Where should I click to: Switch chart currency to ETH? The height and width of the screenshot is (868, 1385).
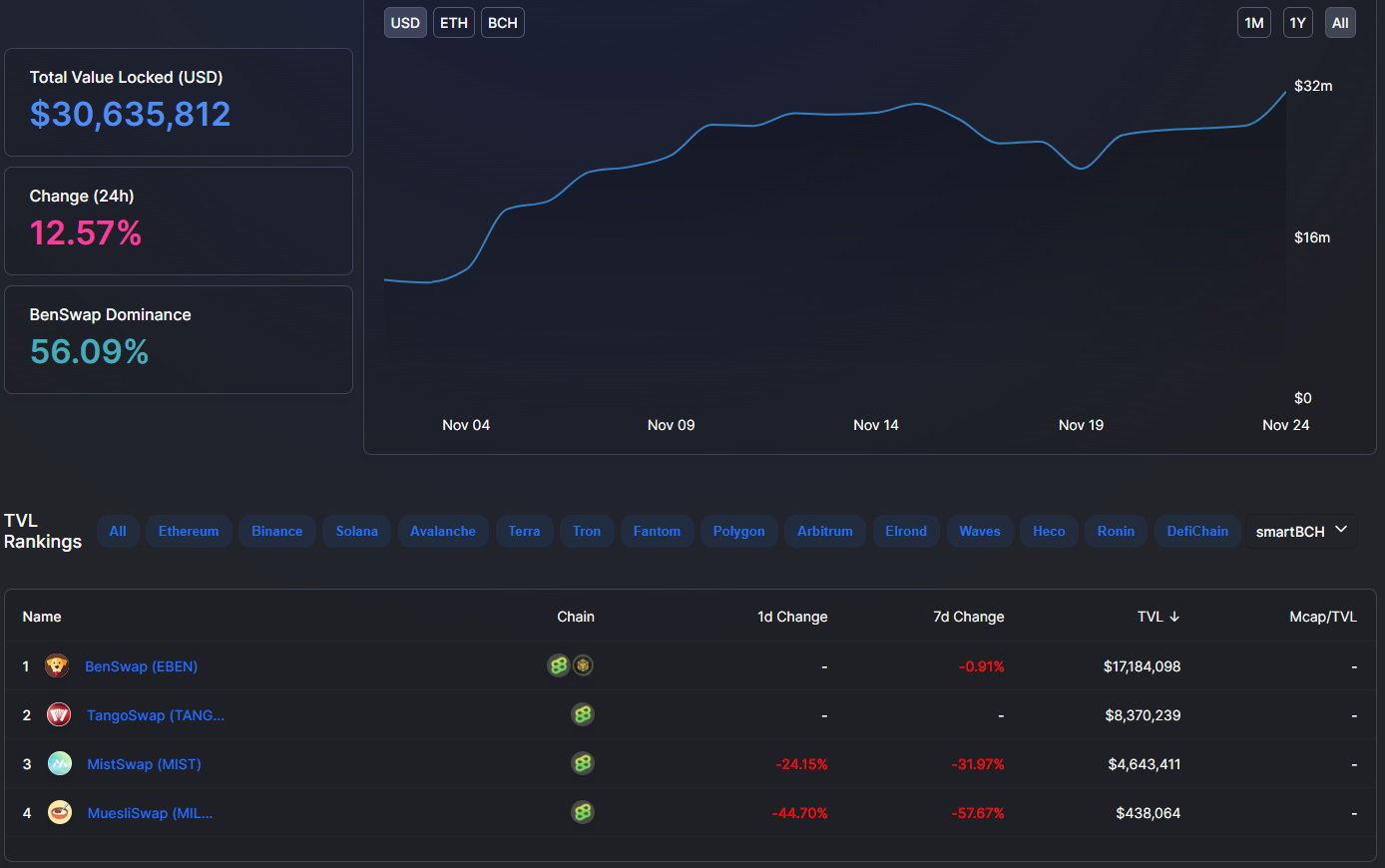pos(454,23)
